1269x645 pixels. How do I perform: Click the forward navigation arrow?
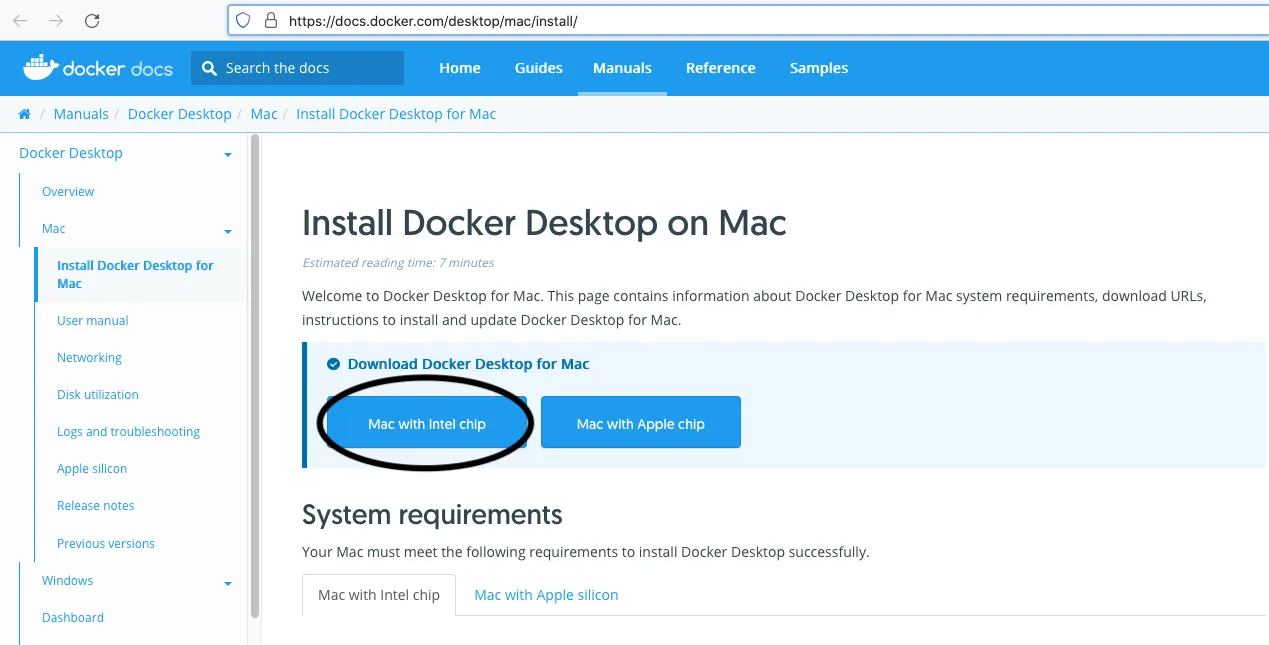point(56,20)
